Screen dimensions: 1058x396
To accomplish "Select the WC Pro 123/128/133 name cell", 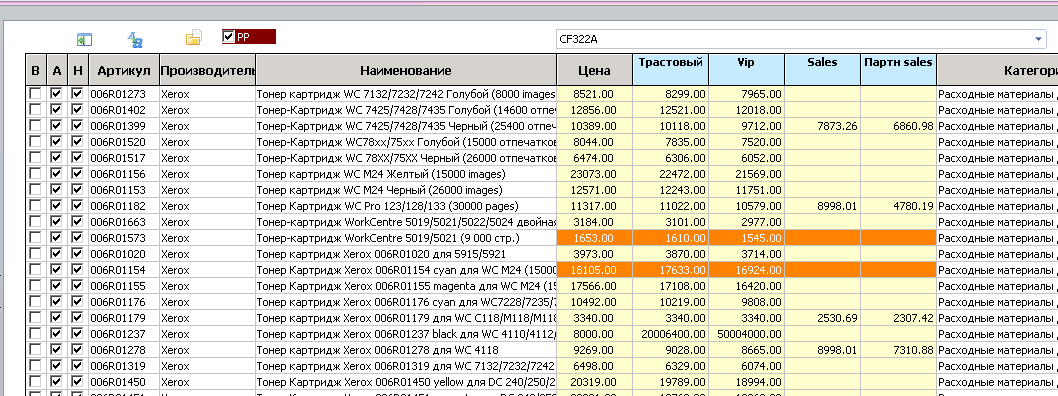I will tap(406, 206).
